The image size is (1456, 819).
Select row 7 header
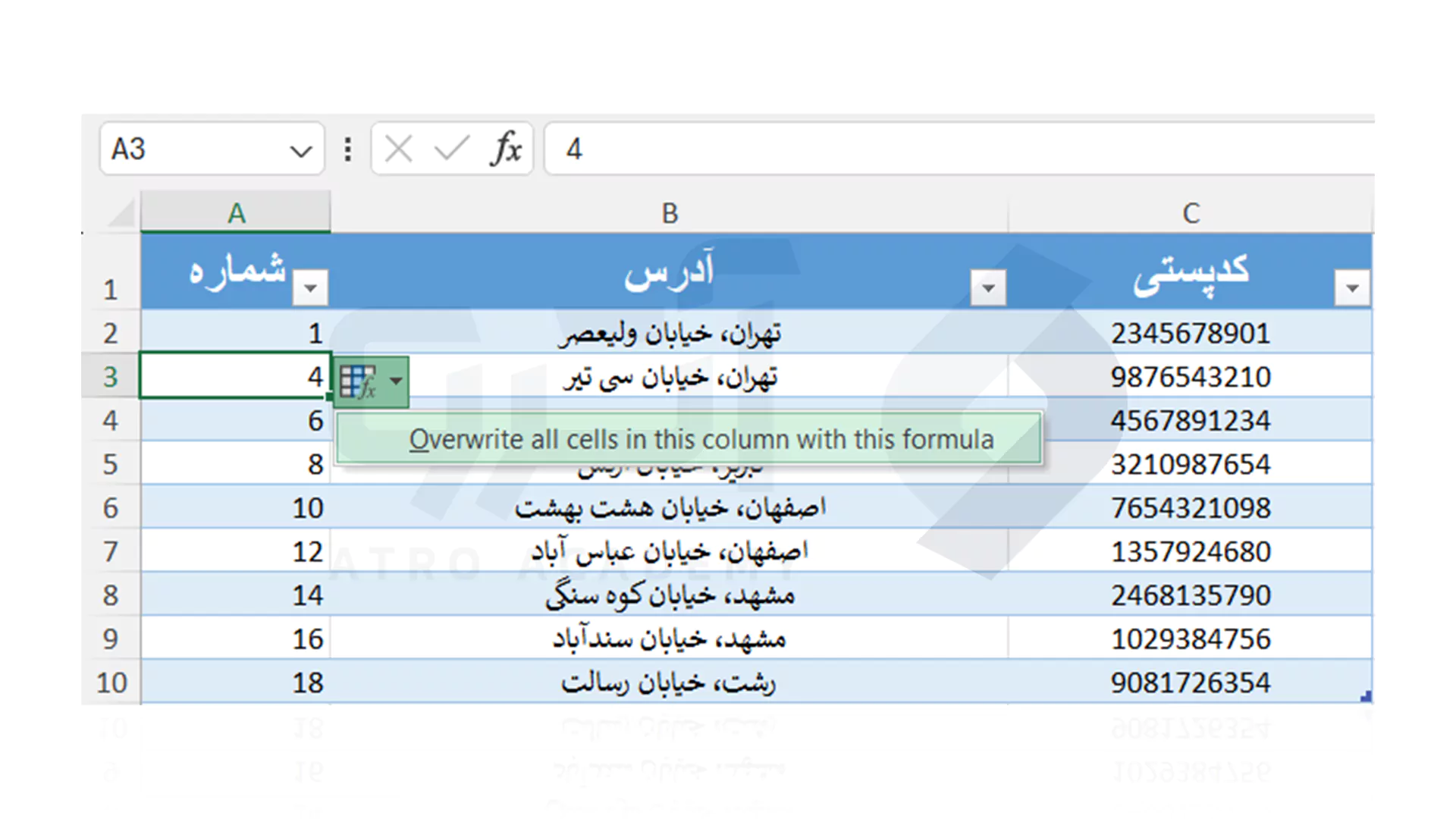(x=111, y=551)
